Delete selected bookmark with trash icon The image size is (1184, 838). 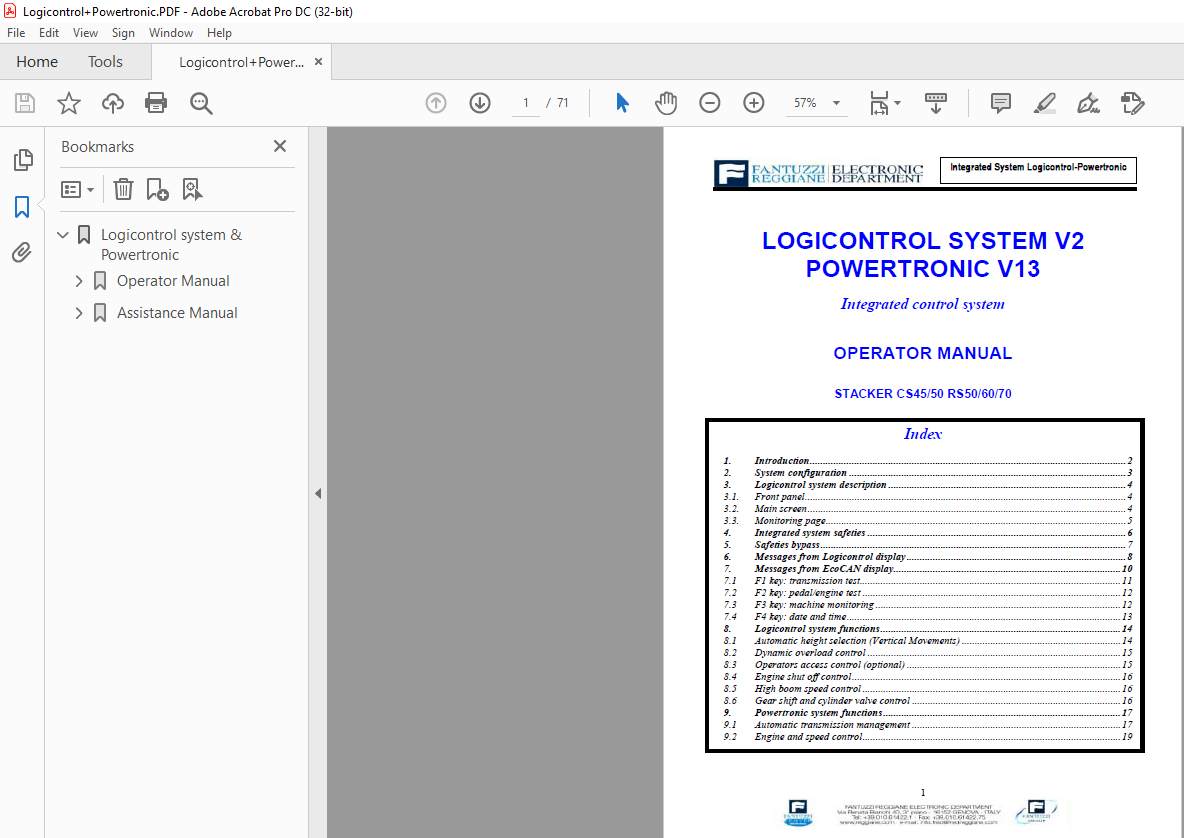(123, 189)
